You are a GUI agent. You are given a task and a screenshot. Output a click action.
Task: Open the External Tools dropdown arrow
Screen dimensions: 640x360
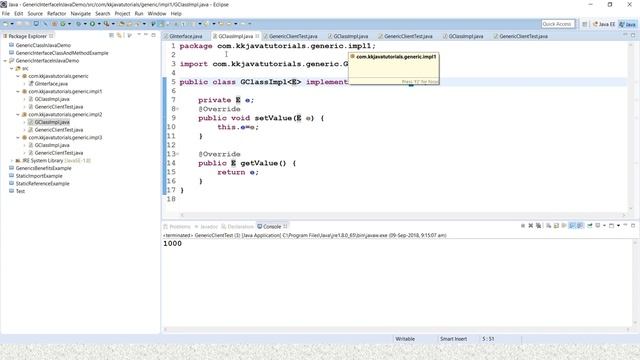tap(113, 24)
